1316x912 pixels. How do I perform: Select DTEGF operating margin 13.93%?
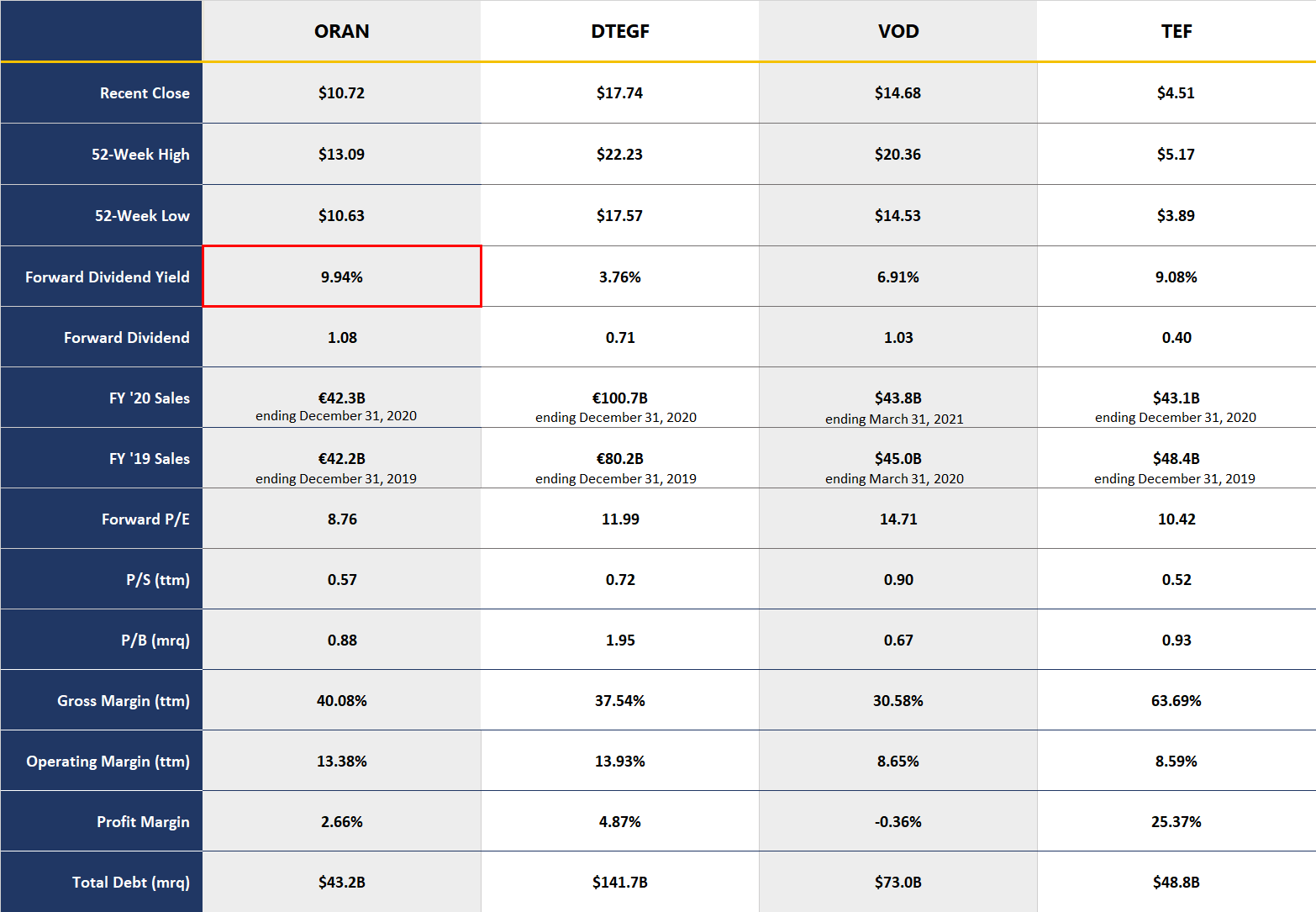click(x=620, y=762)
